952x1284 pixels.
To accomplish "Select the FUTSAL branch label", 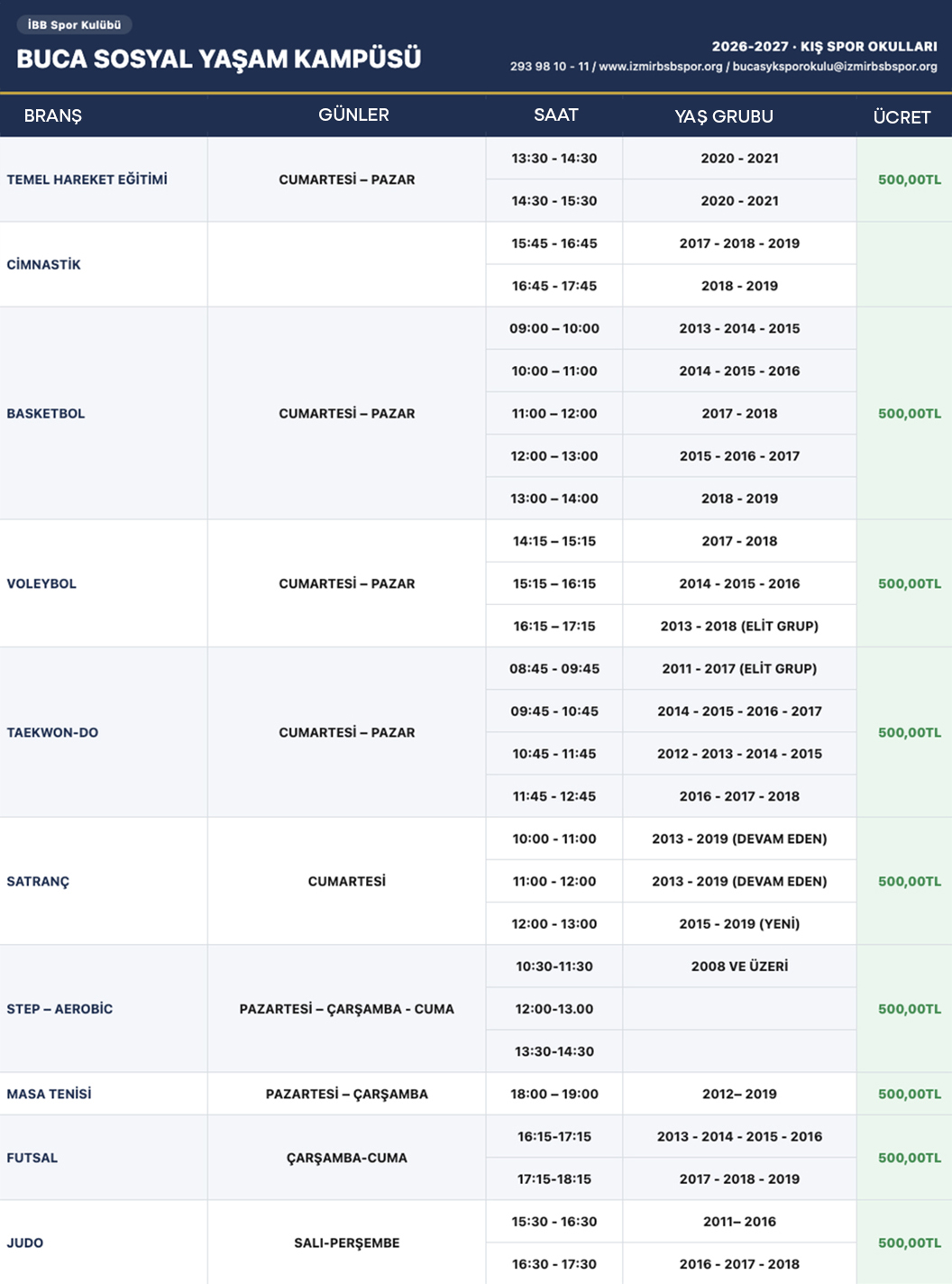I will [32, 1158].
